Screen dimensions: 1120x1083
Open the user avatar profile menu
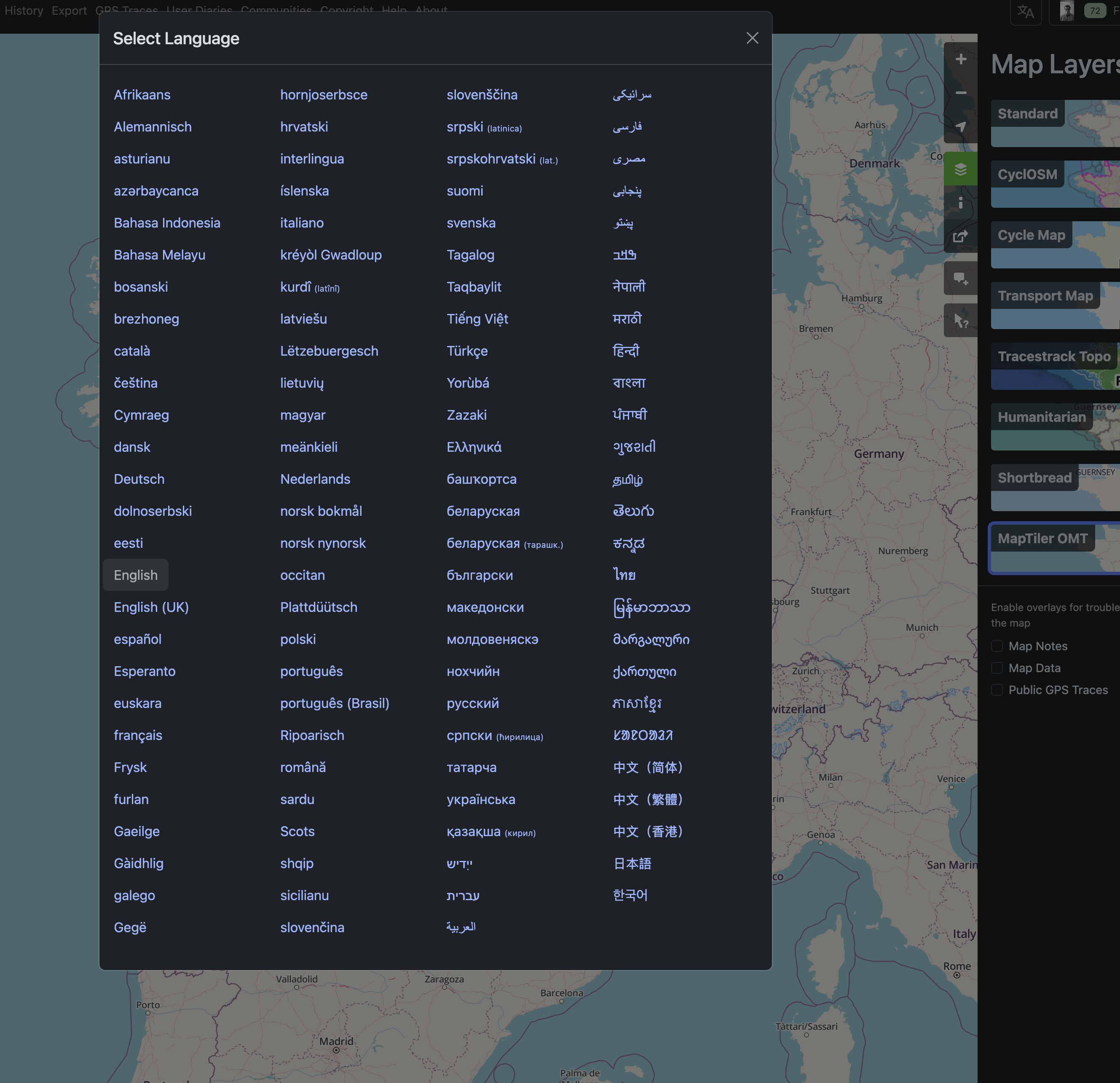point(1066,11)
